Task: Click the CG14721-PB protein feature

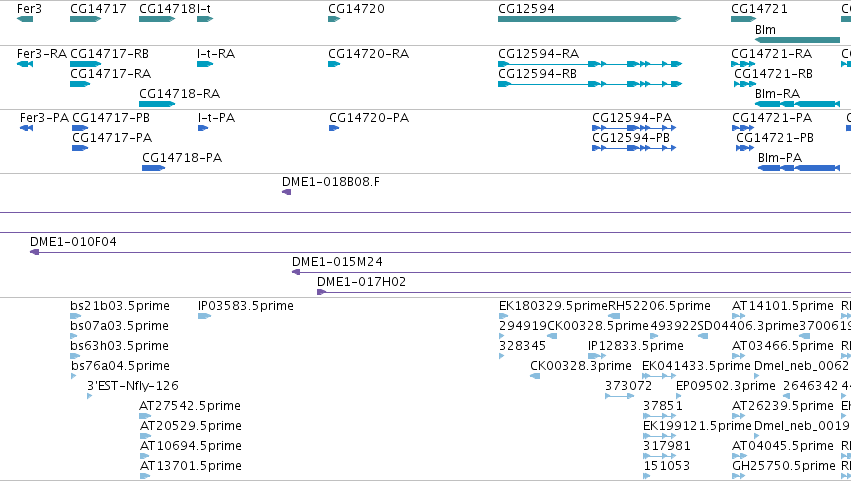Action: pyautogui.click(x=745, y=148)
